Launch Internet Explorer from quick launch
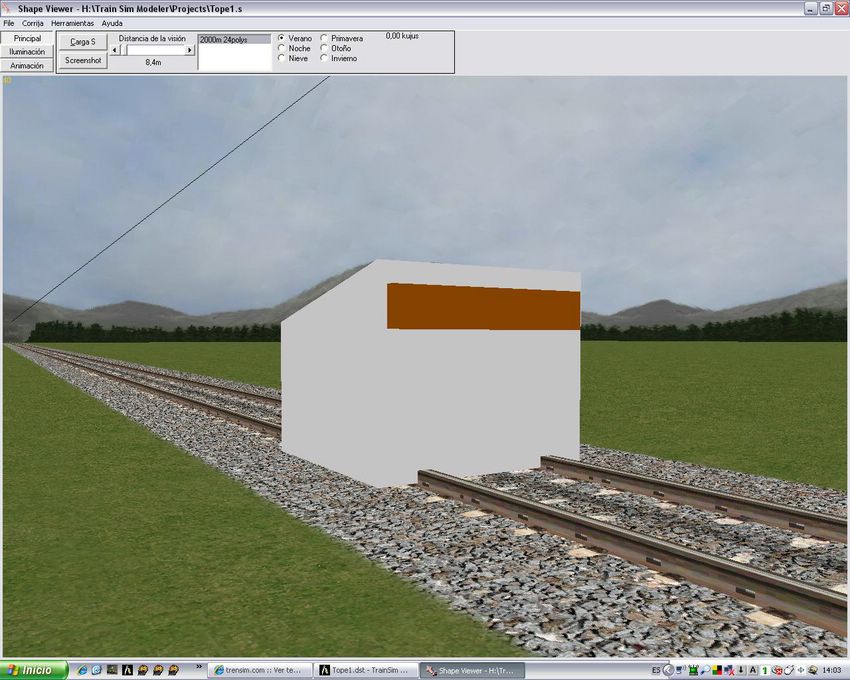The width and height of the screenshot is (850, 680). coord(81,670)
